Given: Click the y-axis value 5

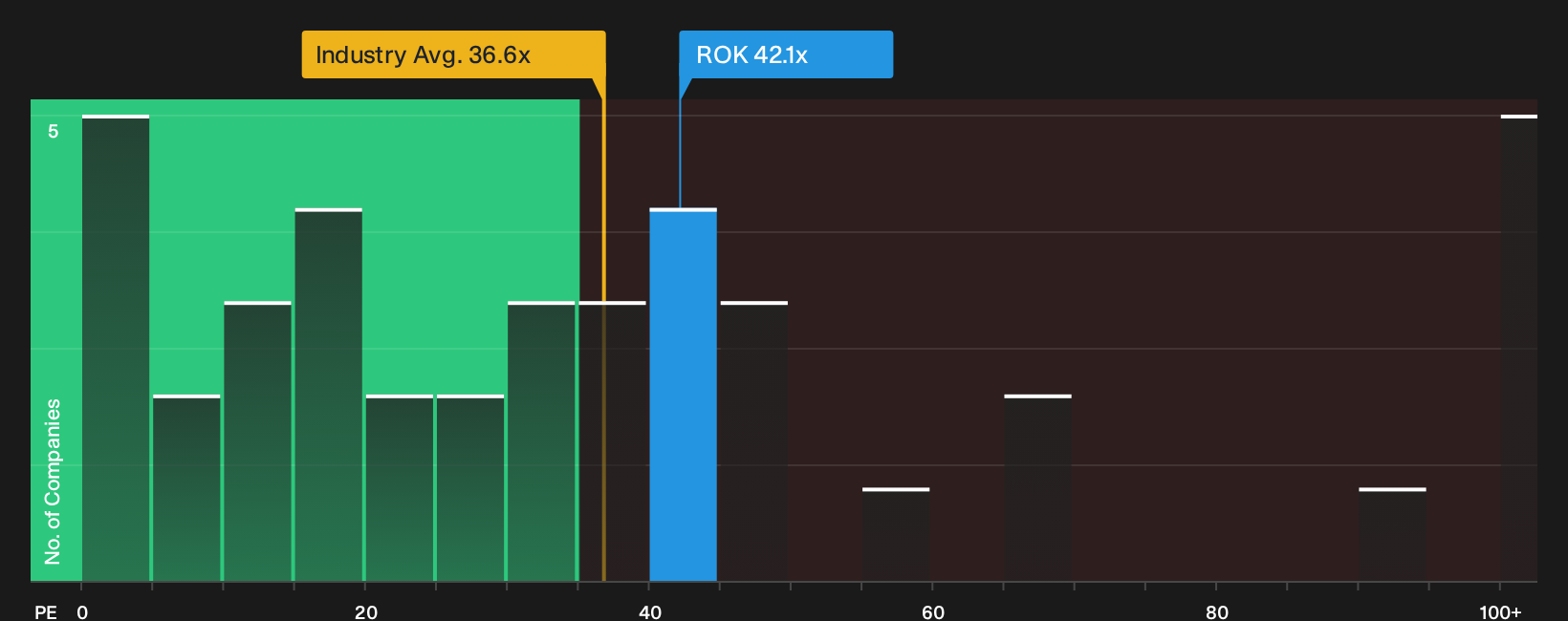Looking at the screenshot, I should (54, 131).
